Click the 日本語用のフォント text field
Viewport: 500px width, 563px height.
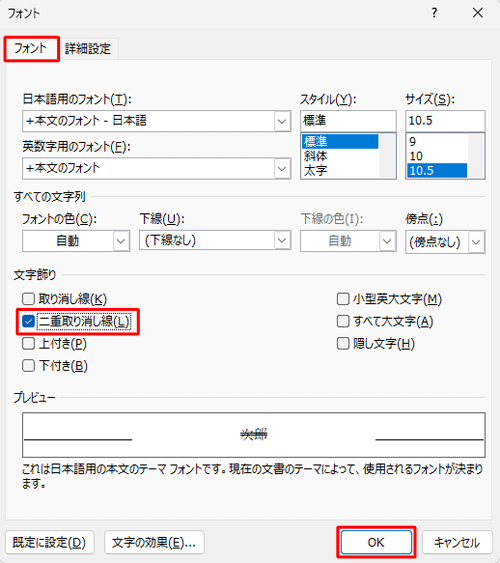pos(148,121)
